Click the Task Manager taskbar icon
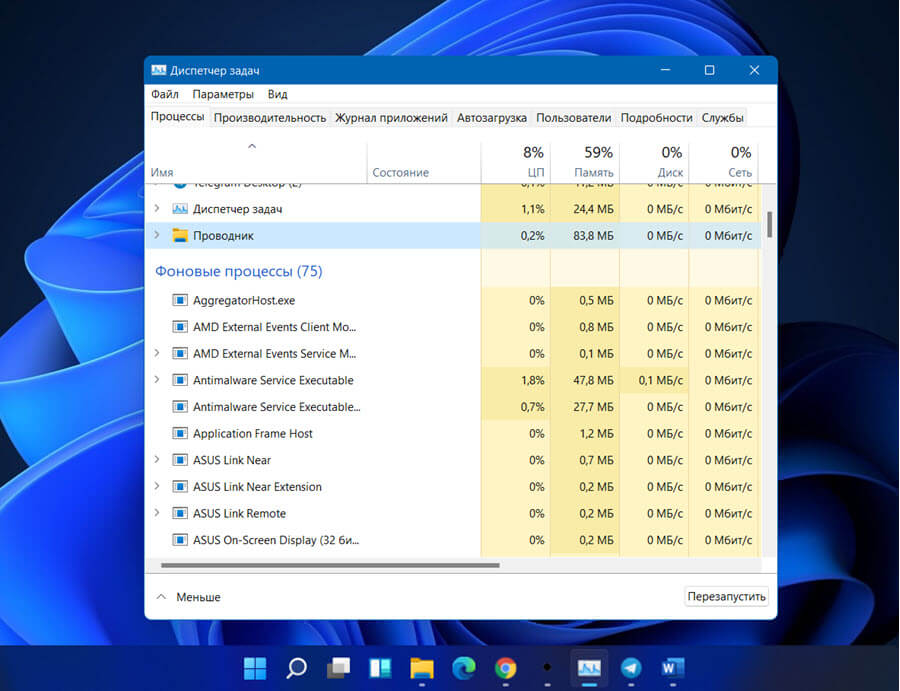 (x=589, y=668)
